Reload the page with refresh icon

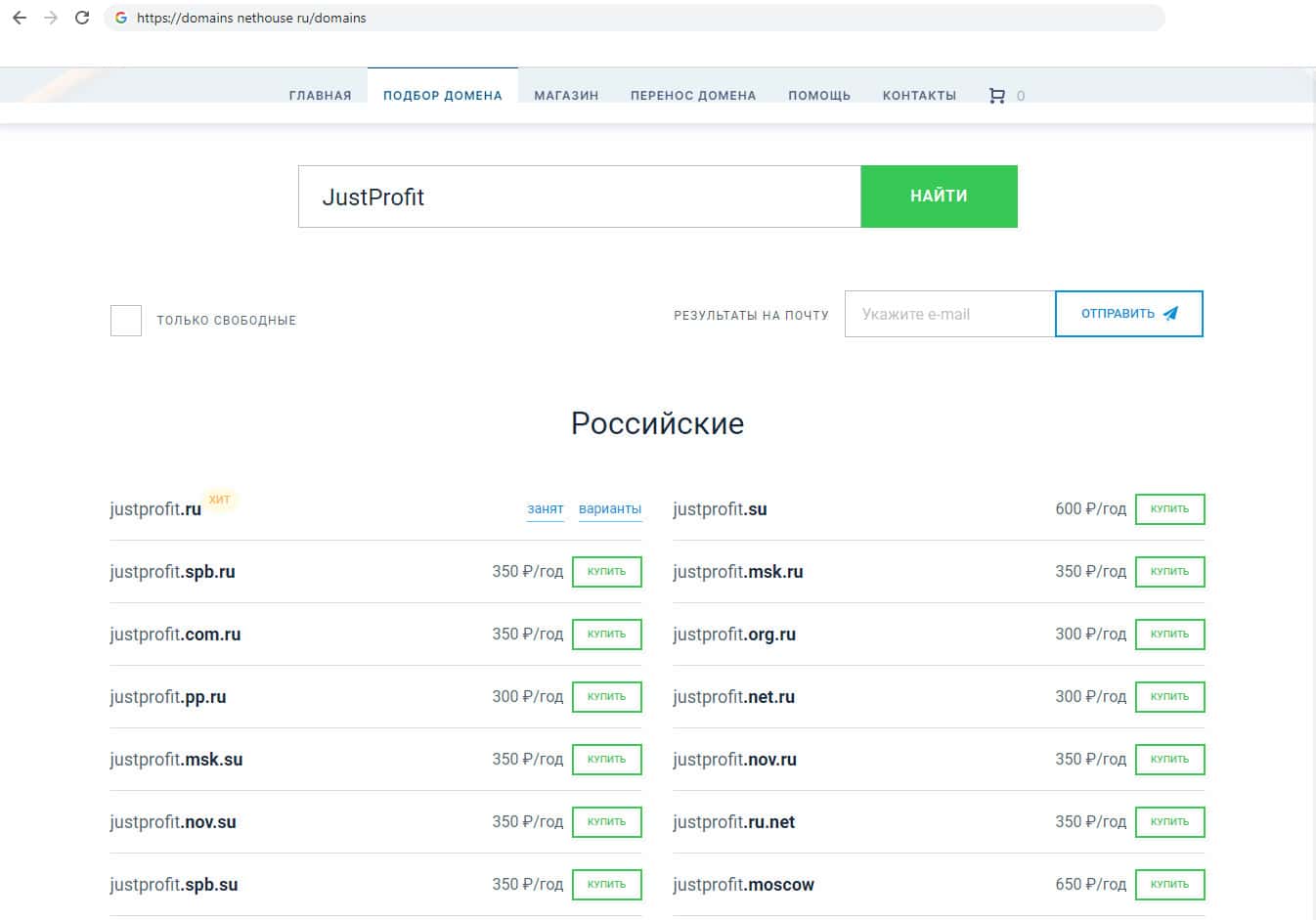pyautogui.click(x=82, y=18)
